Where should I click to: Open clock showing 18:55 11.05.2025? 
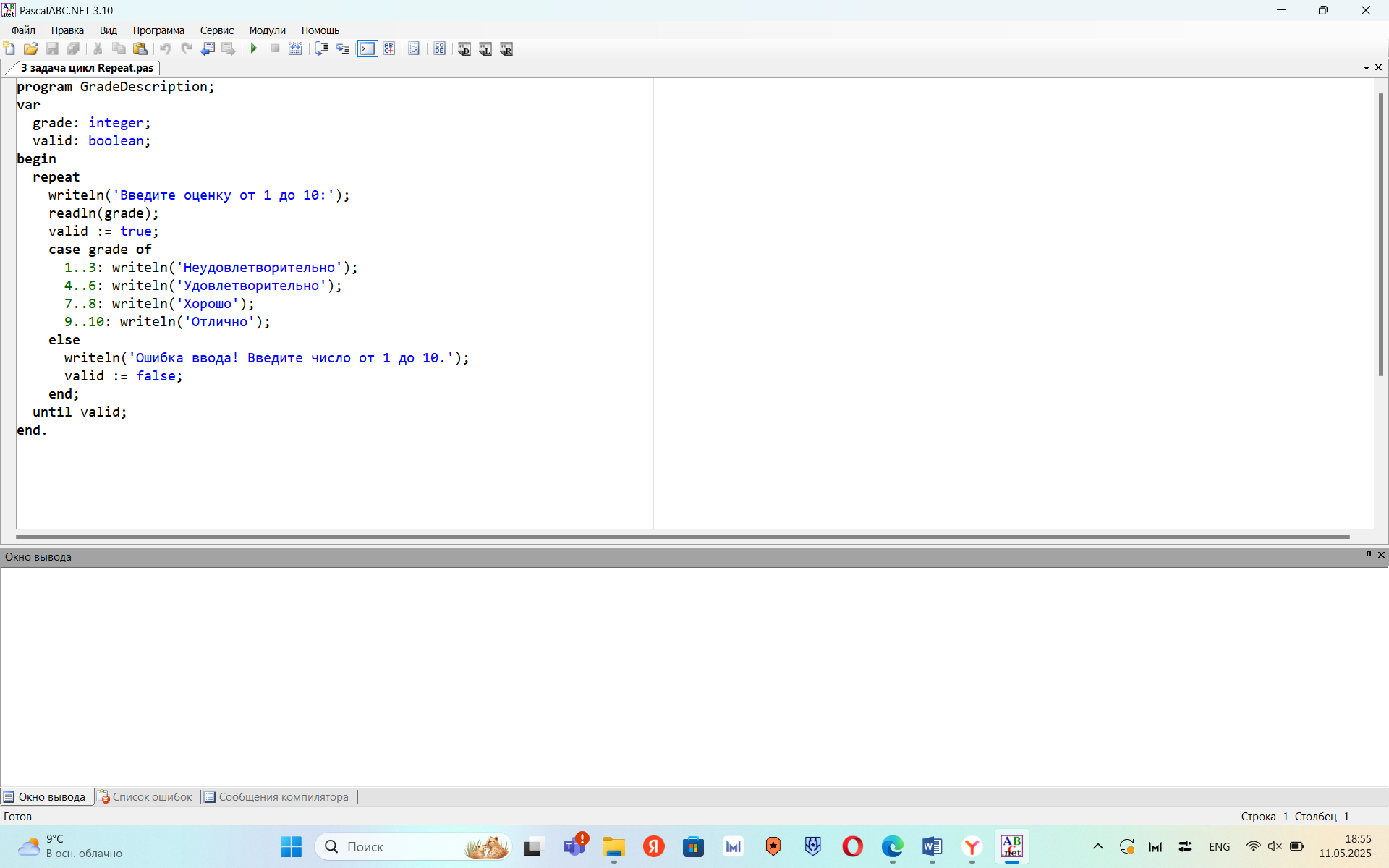pyautogui.click(x=1345, y=846)
